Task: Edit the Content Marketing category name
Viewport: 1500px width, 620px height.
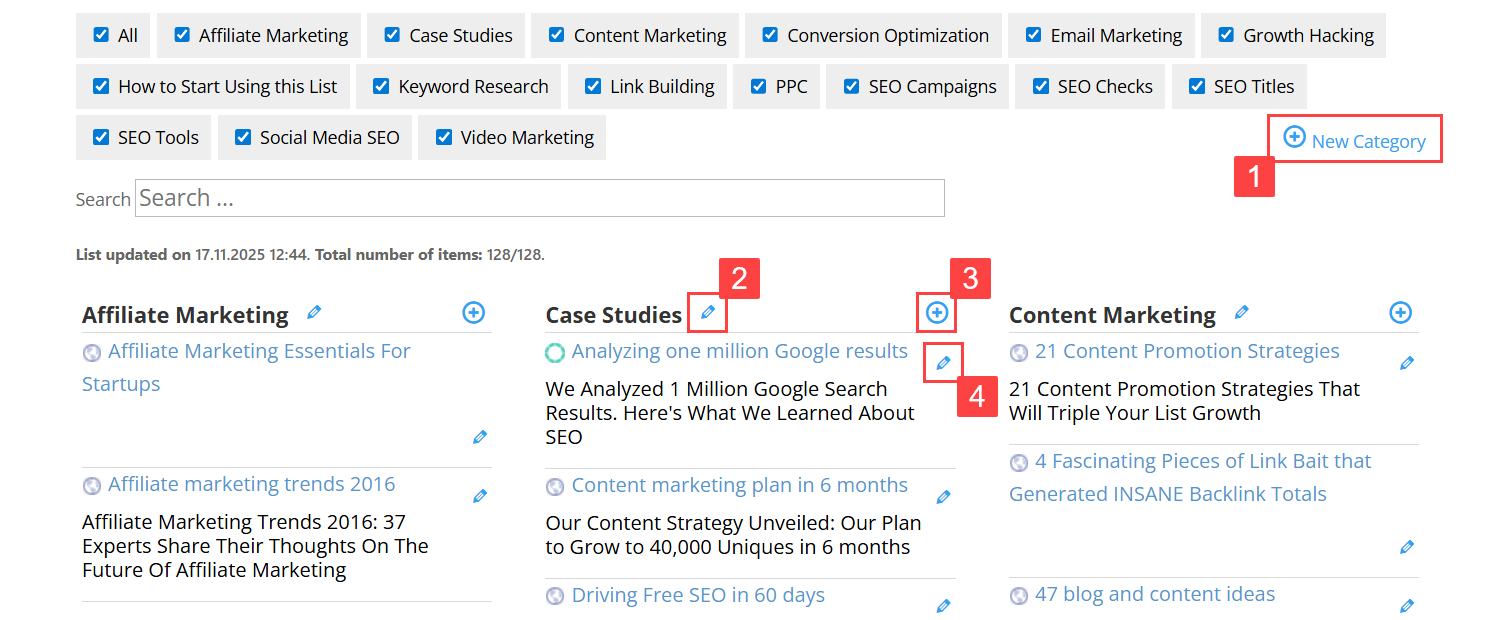Action: 1241,312
